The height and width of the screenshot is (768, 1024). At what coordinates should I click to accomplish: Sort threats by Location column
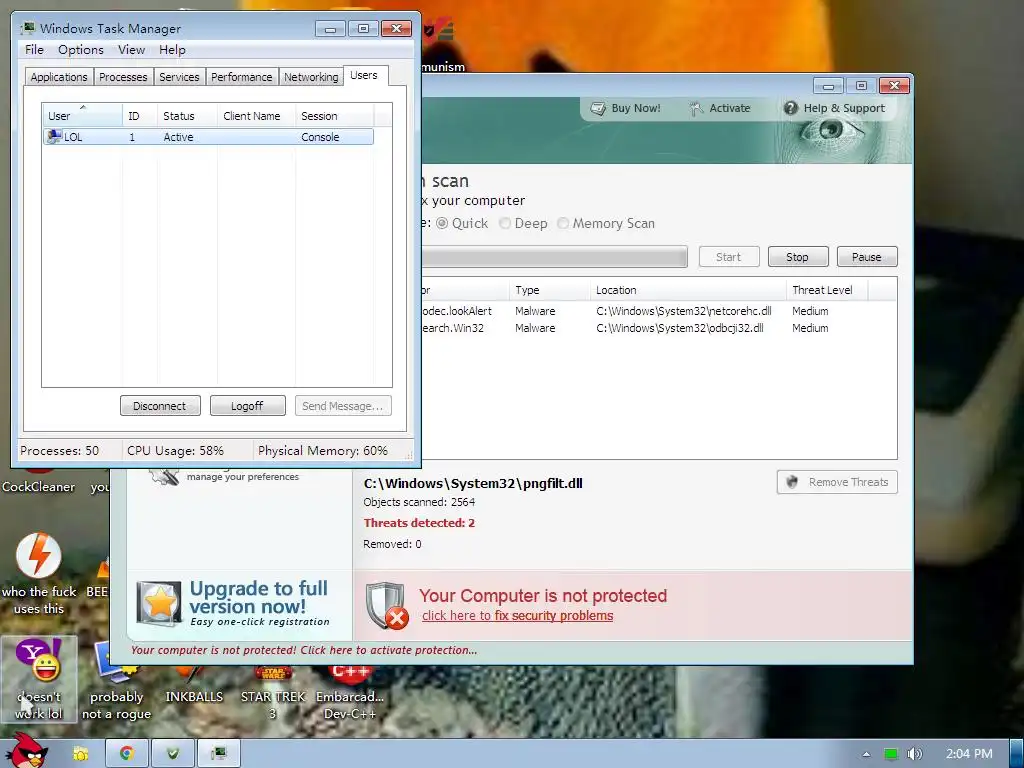[x=688, y=290]
